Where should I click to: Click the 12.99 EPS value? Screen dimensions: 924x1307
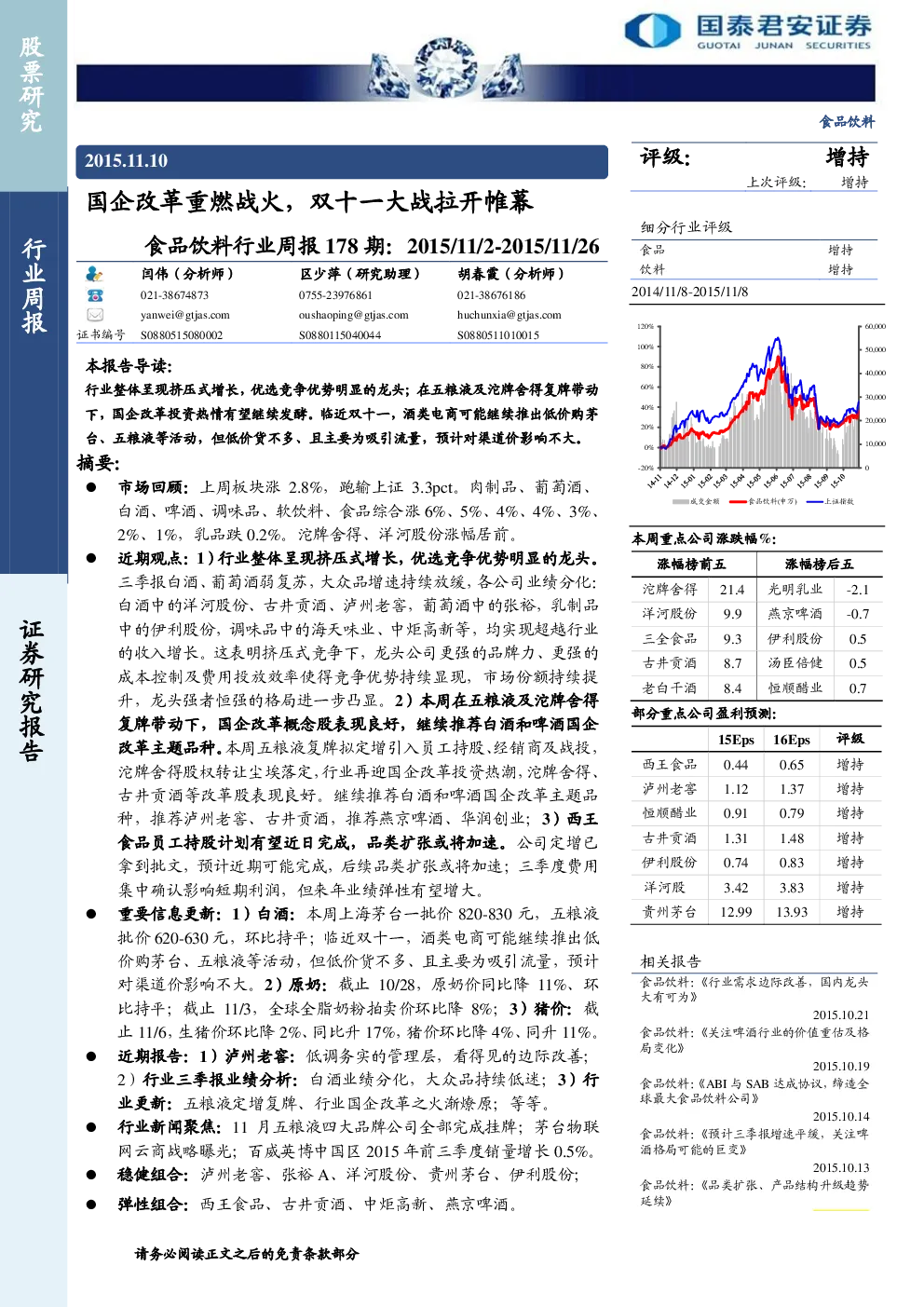coord(736,912)
